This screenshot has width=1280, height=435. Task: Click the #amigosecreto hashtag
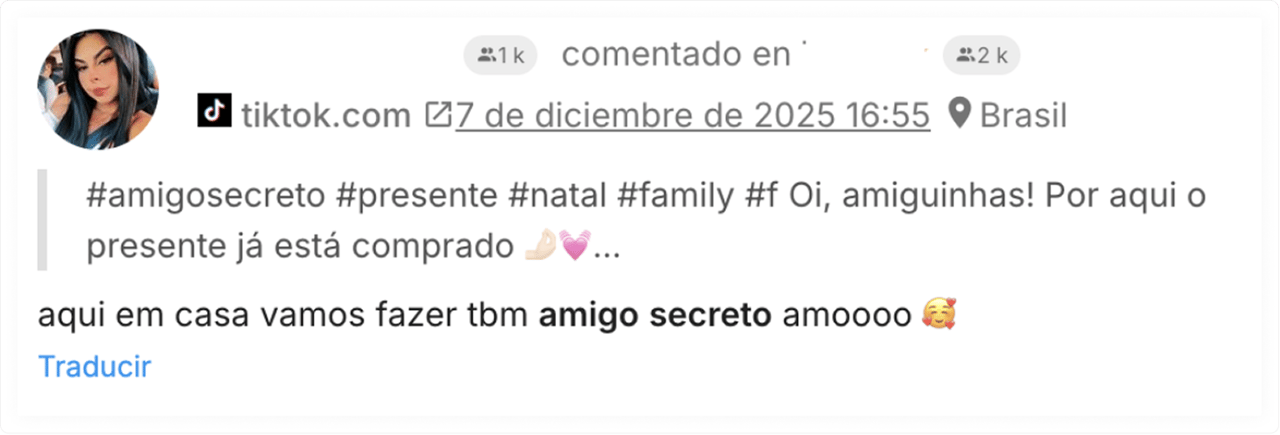click(x=206, y=196)
